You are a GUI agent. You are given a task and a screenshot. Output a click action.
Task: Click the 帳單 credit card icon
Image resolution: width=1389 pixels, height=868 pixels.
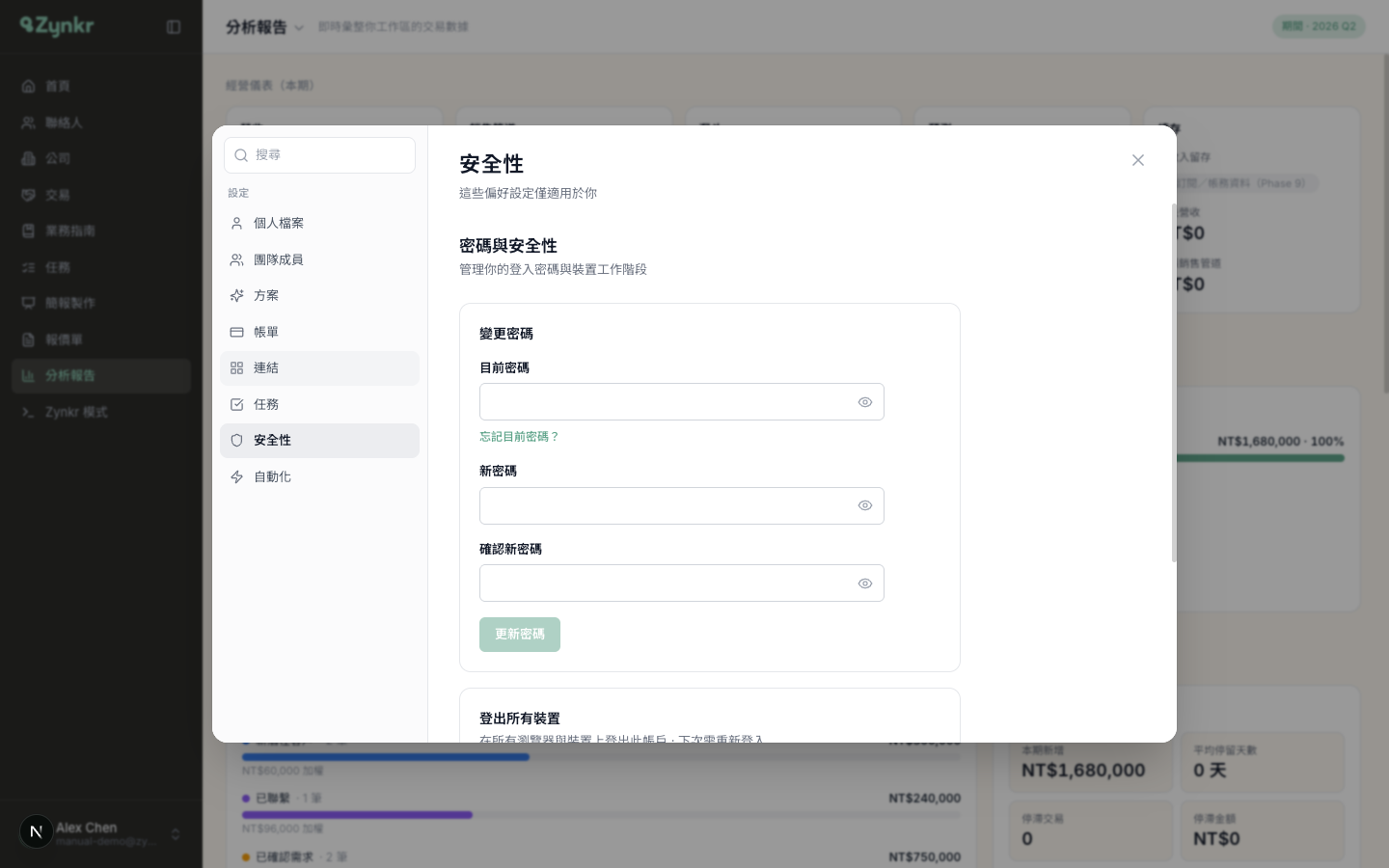tap(236, 332)
